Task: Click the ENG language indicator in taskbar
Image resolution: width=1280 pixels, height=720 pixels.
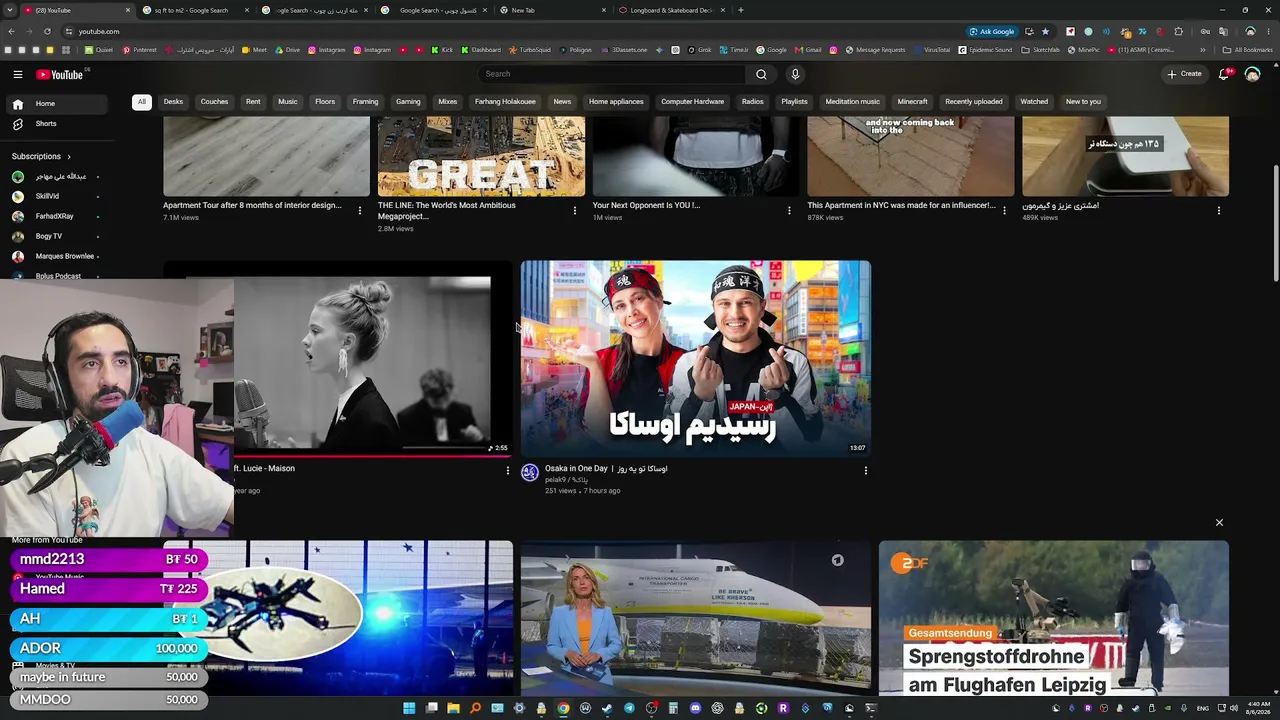Action: (1203, 709)
